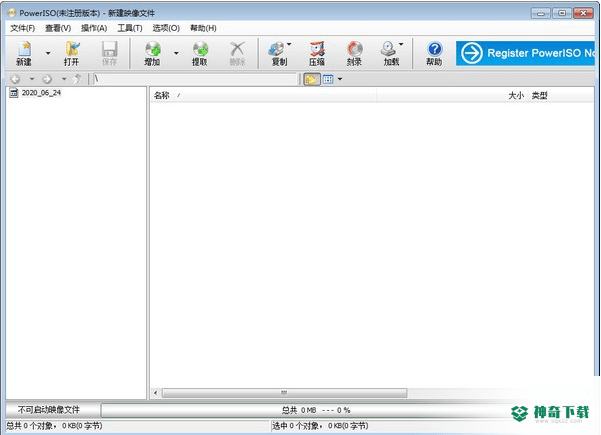
Task: Toggle the folder tree view button
Action: tap(312, 79)
